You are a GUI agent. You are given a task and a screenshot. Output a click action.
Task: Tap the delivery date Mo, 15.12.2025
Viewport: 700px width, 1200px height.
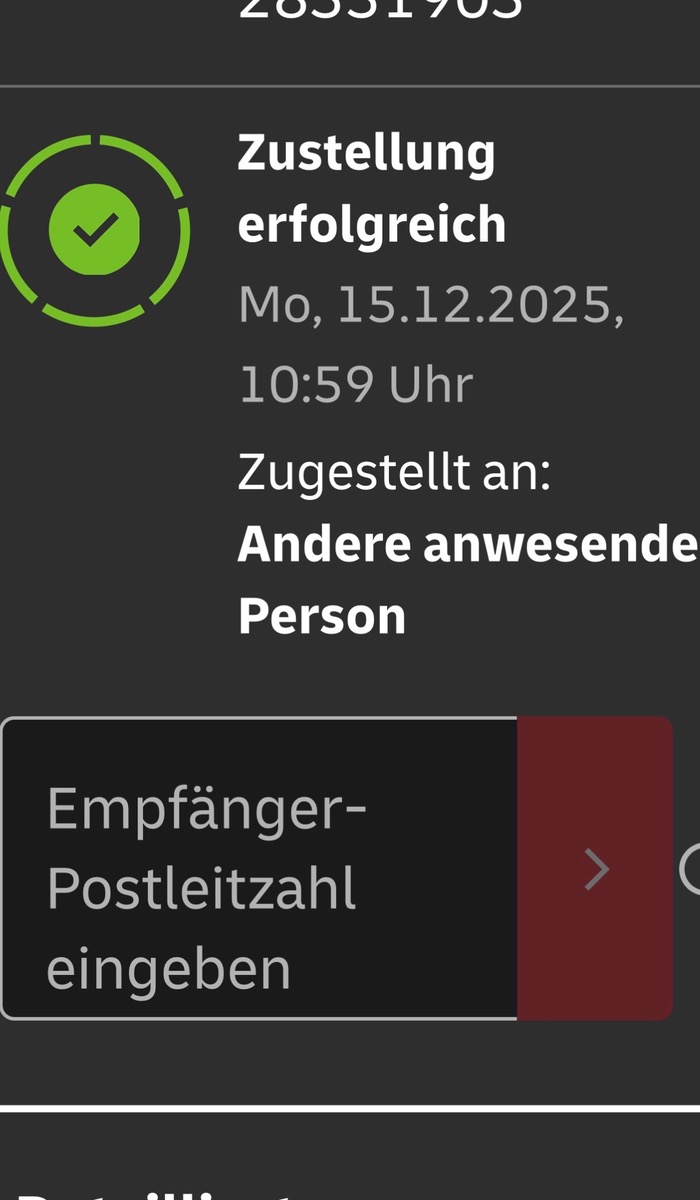tap(431, 305)
